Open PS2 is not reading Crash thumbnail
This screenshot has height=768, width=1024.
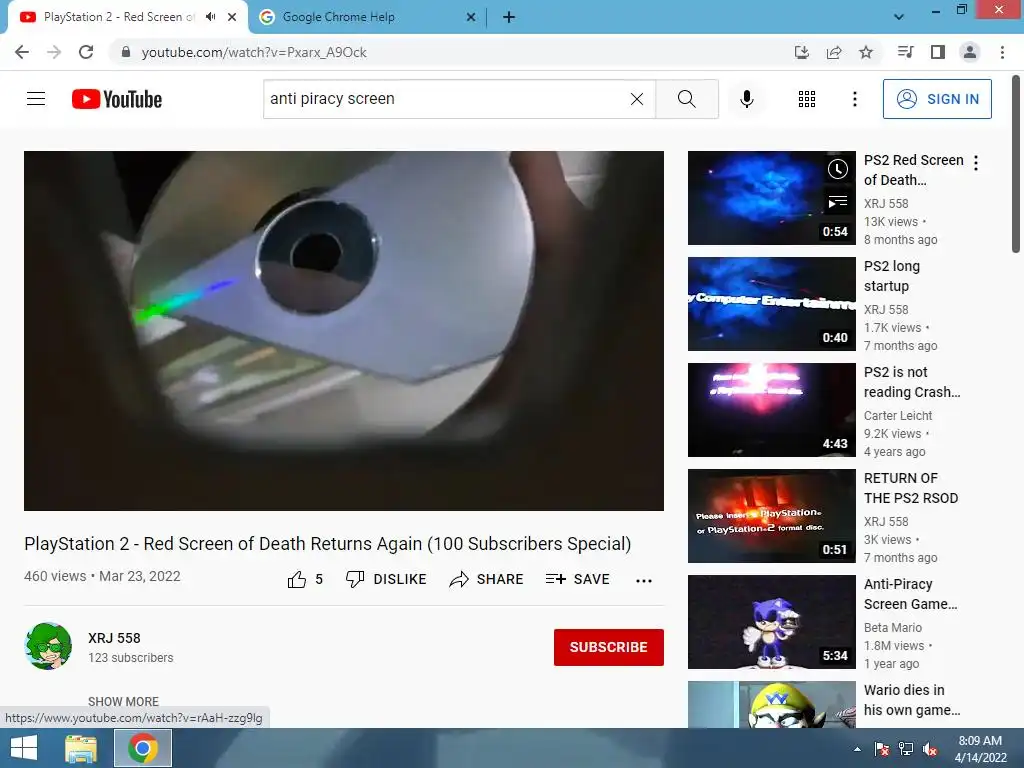[772, 409]
